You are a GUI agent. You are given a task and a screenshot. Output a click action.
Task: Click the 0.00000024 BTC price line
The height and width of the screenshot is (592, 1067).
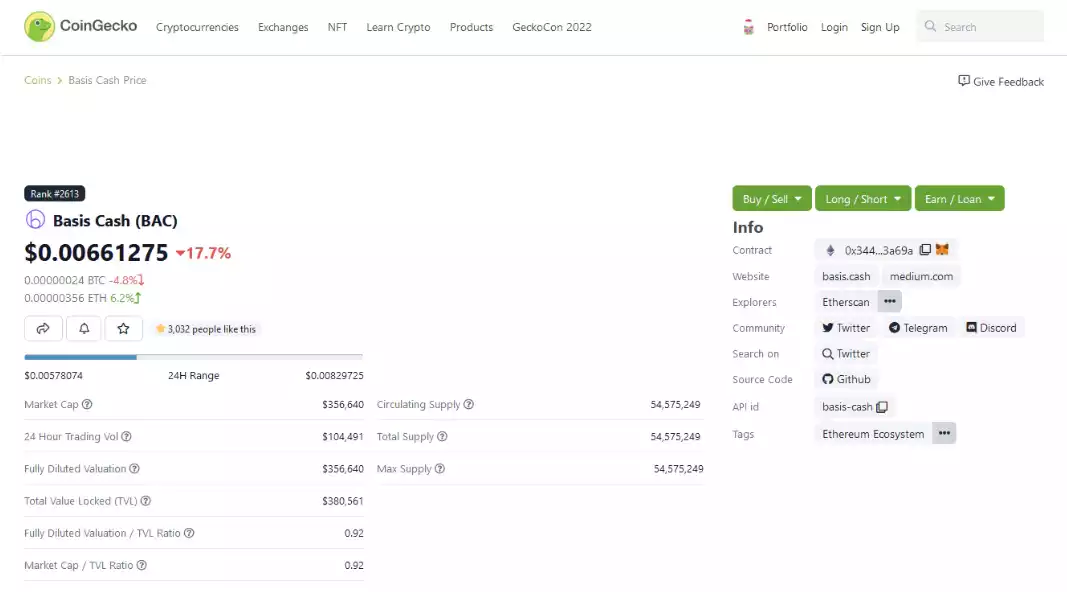[x=84, y=280]
